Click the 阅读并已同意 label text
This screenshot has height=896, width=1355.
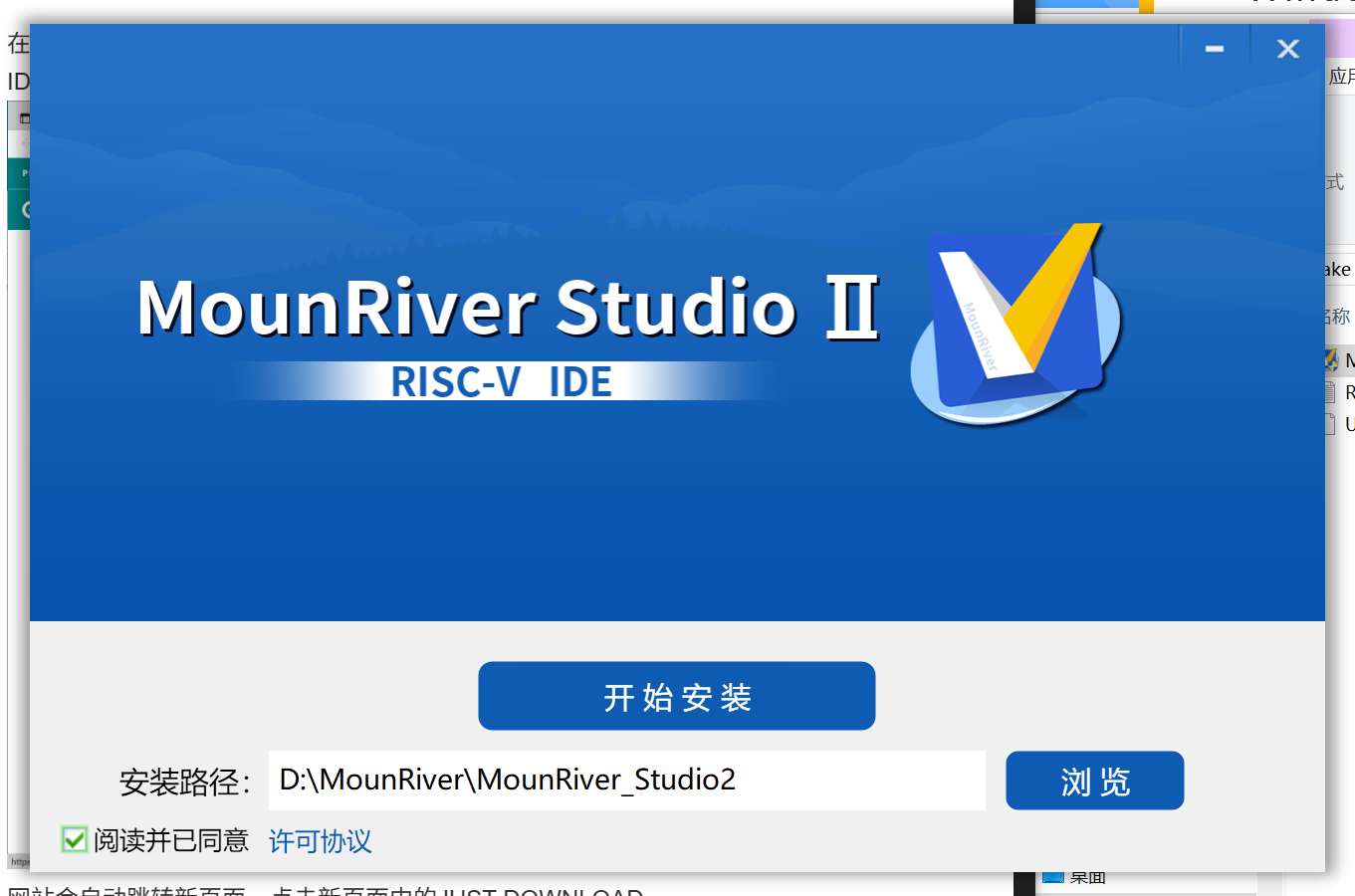171,841
